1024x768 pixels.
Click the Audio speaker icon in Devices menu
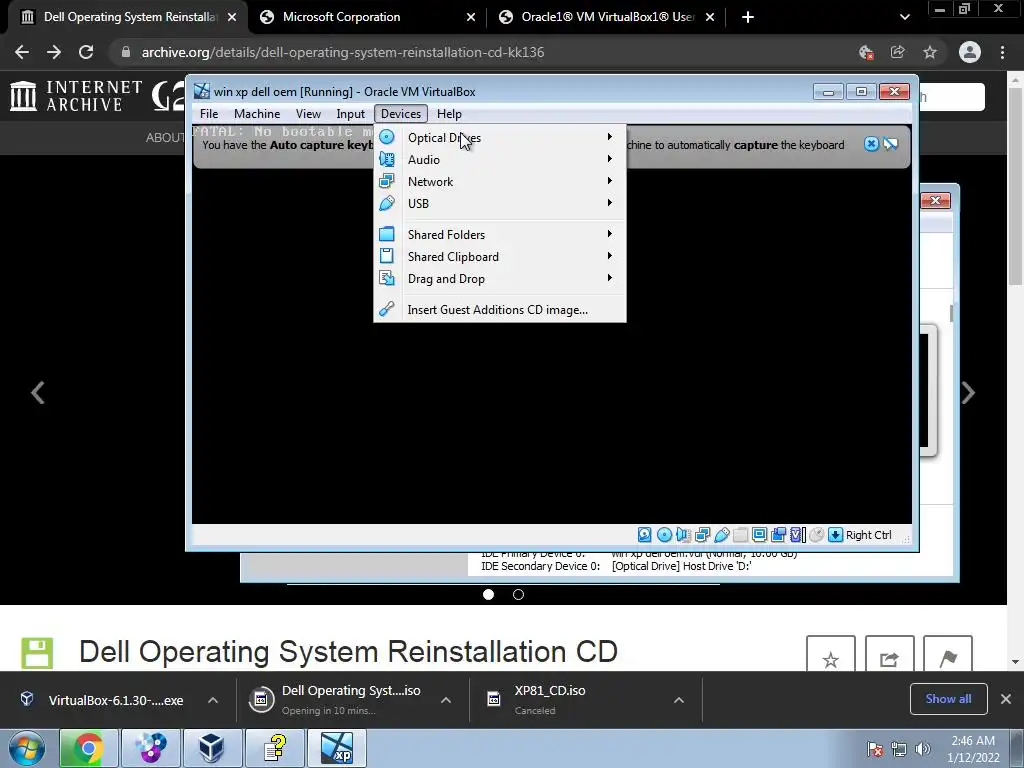387,159
